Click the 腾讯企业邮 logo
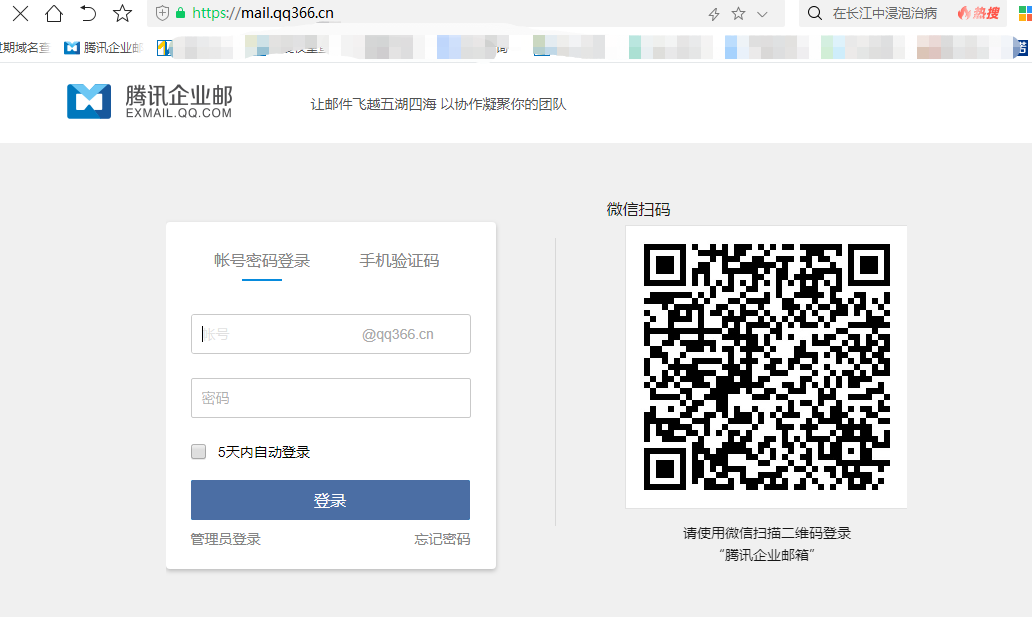1032x617 pixels. click(x=148, y=102)
